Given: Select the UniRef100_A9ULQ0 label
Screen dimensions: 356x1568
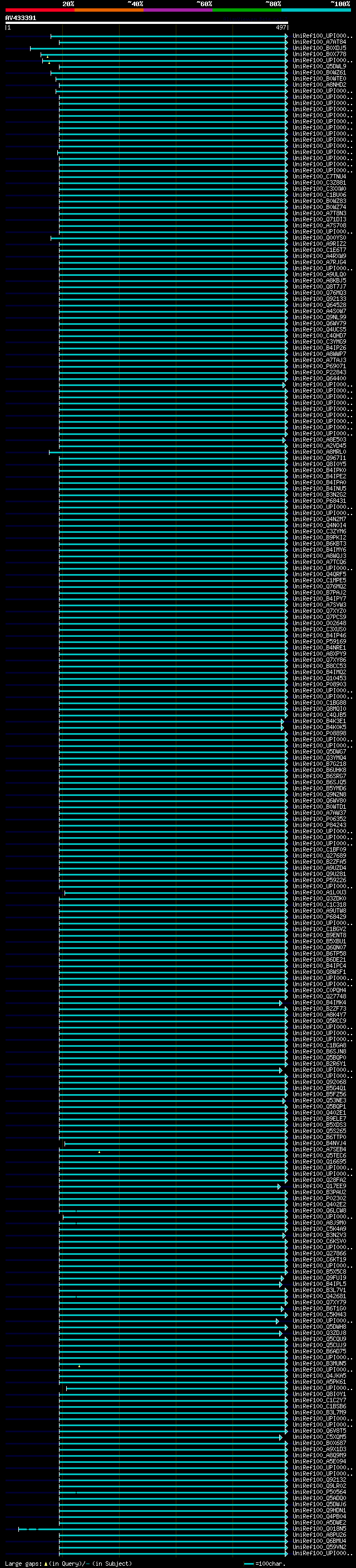Looking at the screenshot, I should (x=319, y=275).
